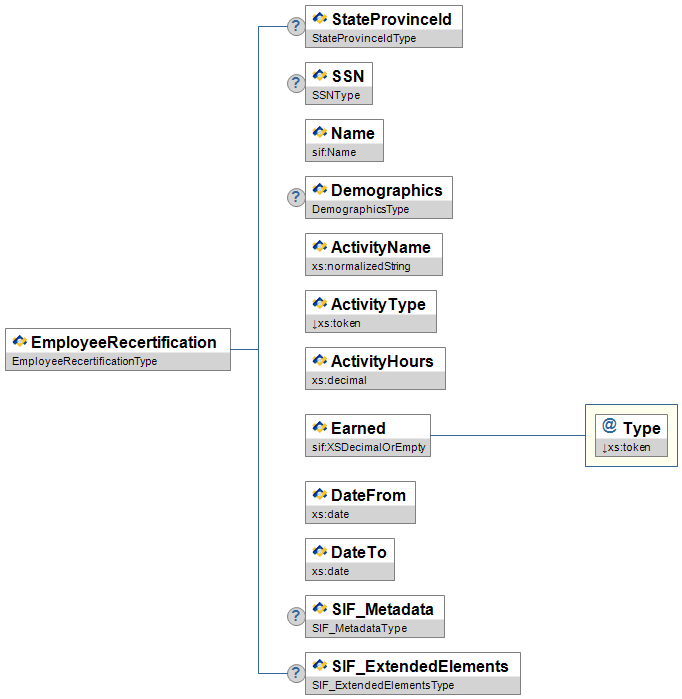Viewport: 682px width, 699px height.
Task: Click the question mark beside SIF_Metadata
Action: point(296,617)
